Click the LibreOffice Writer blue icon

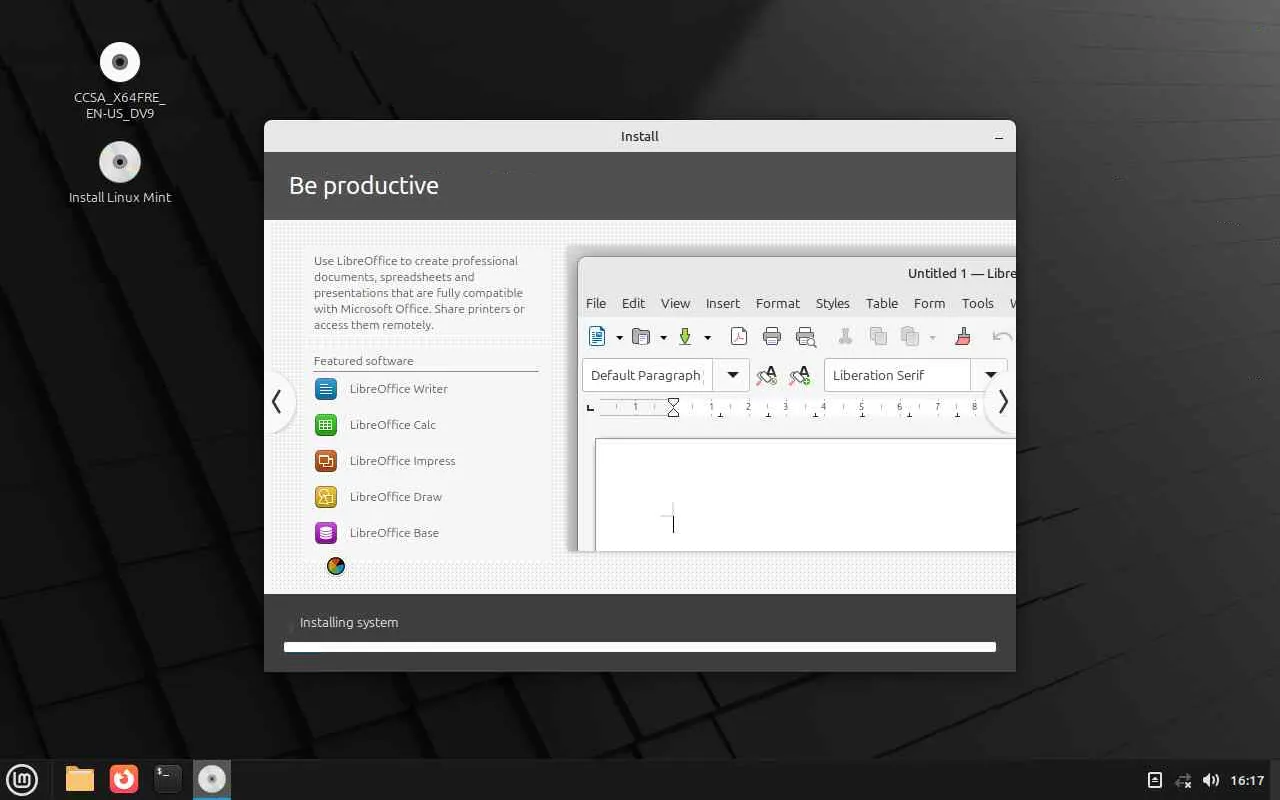pyautogui.click(x=326, y=389)
